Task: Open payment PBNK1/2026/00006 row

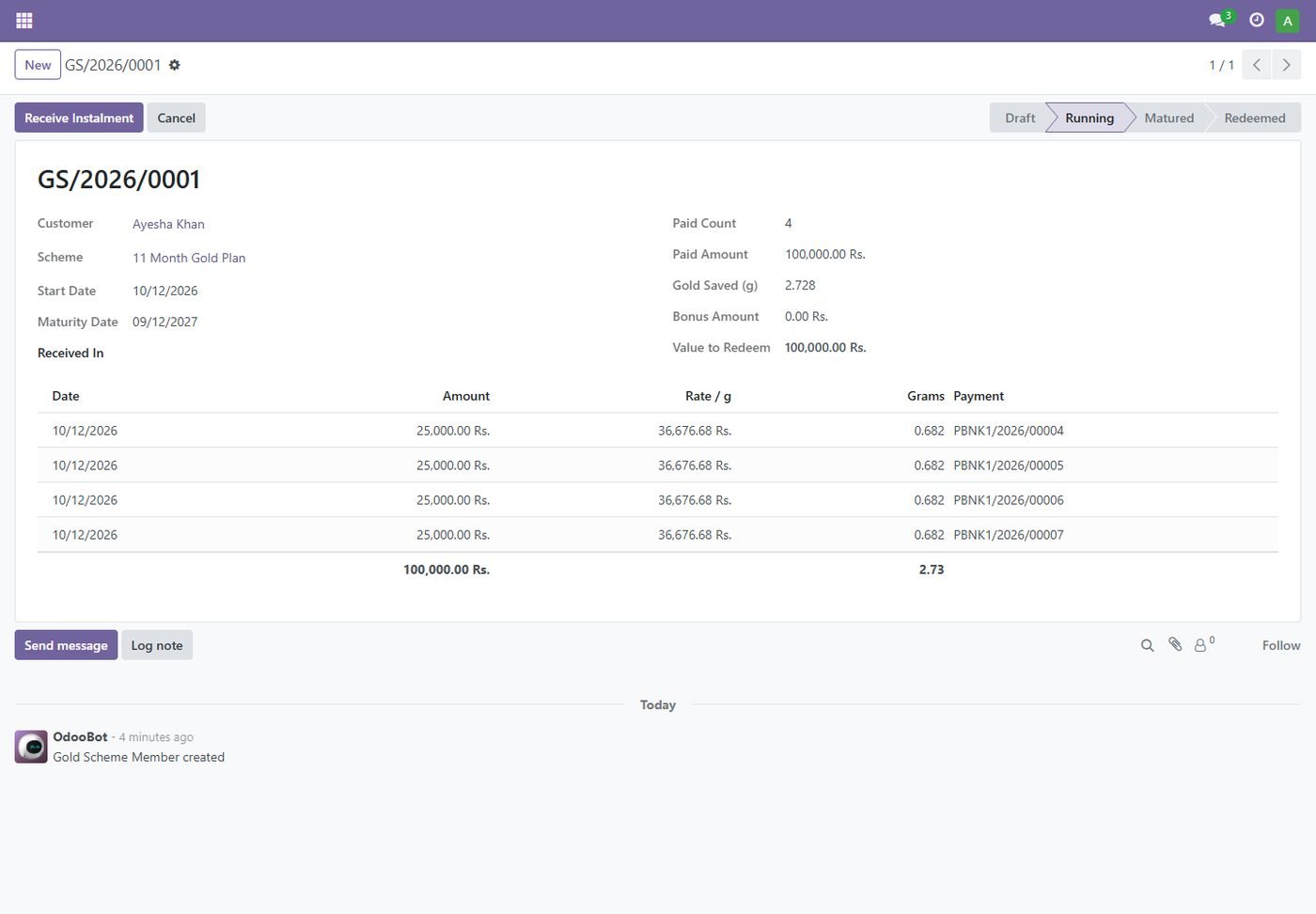Action: pyautogui.click(x=658, y=500)
